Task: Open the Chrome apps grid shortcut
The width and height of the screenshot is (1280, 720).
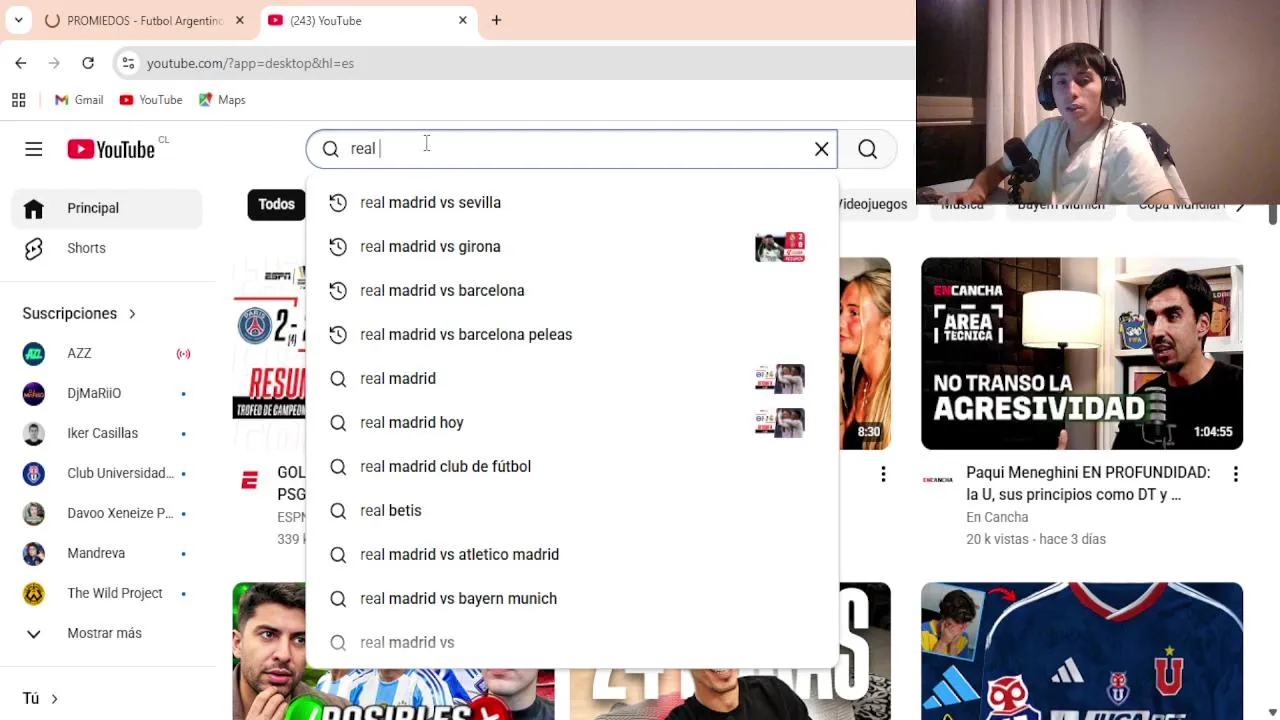Action: pos(18,100)
